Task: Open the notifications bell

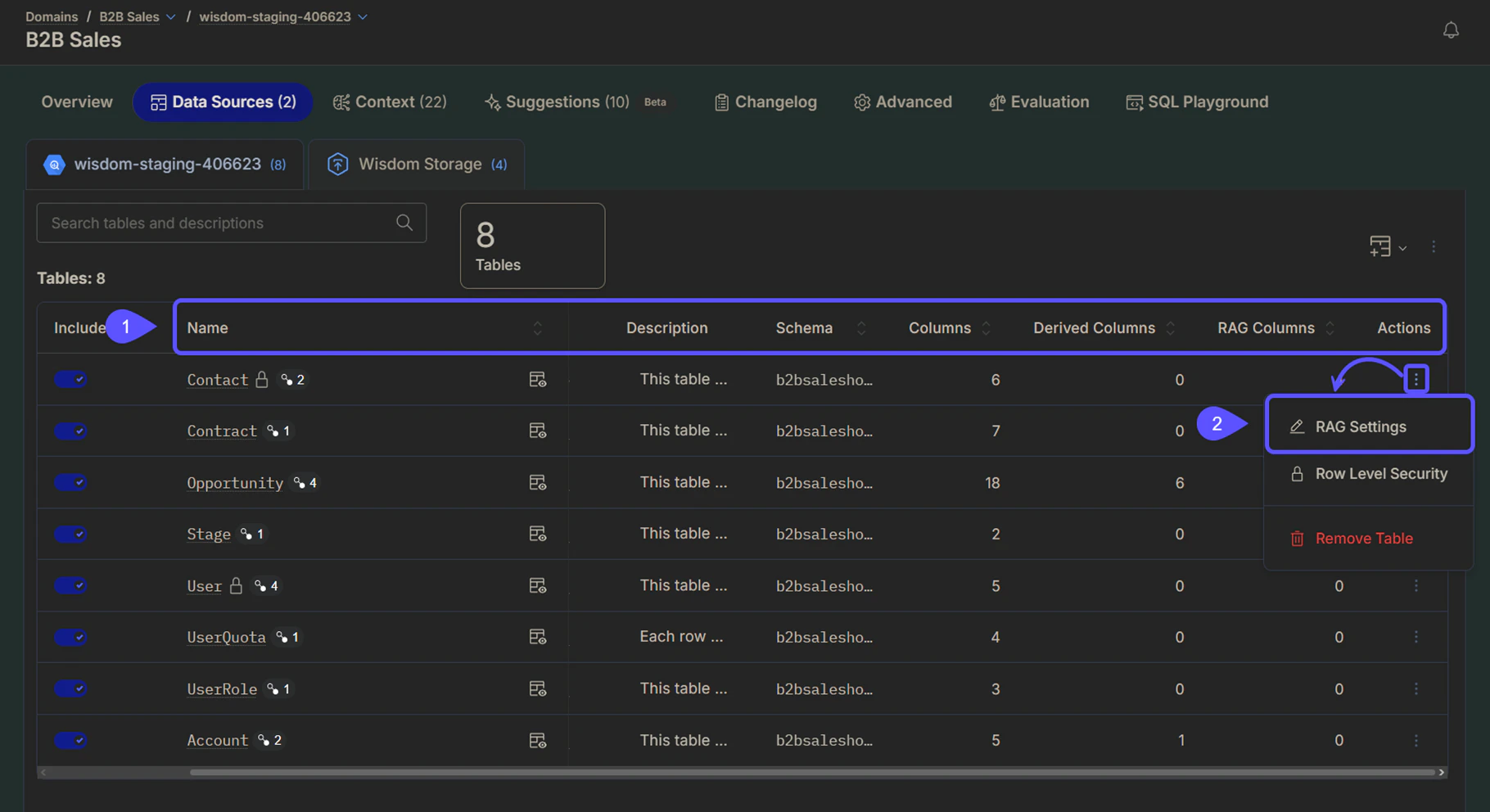Action: coord(1451,30)
